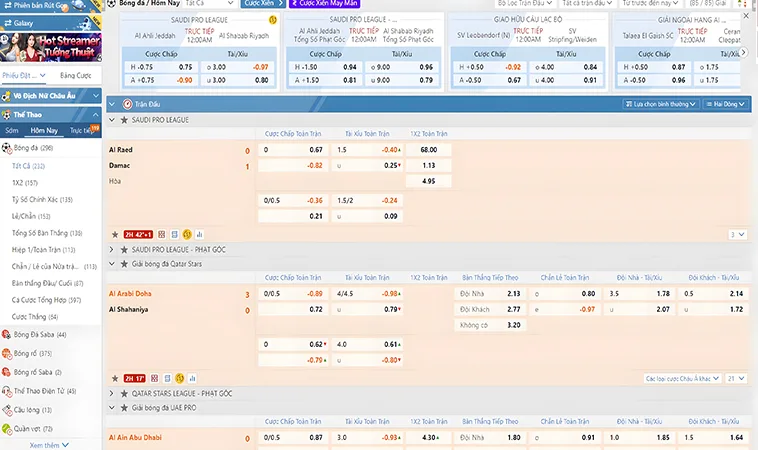Click the Trận Đấu clock icon
758x450 pixels.
(126, 103)
